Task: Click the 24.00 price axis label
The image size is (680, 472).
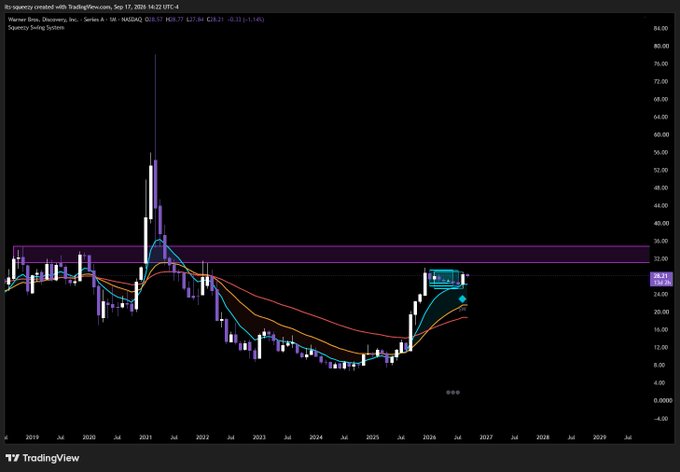Action: click(x=661, y=295)
